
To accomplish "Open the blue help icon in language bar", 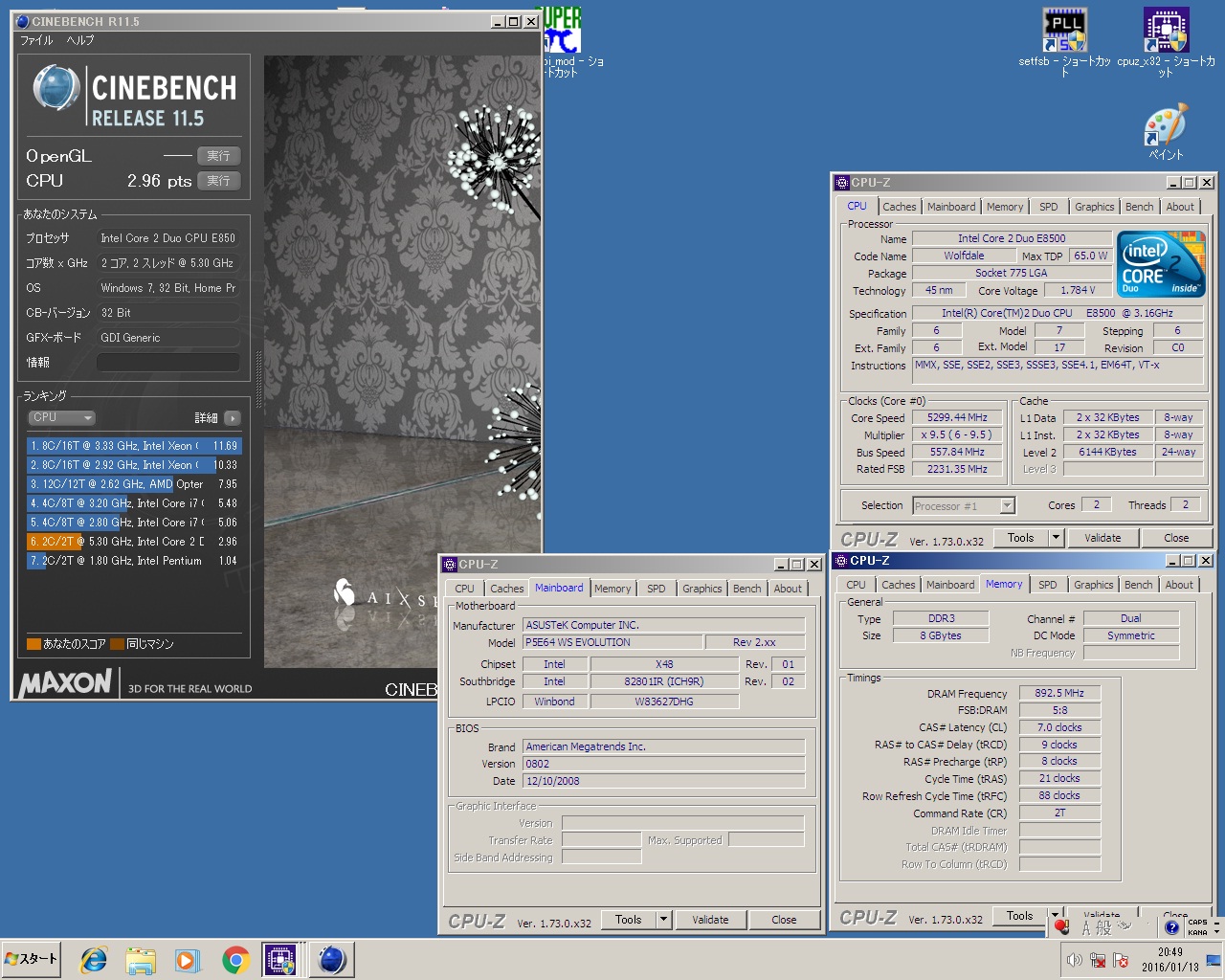I will [x=1171, y=927].
